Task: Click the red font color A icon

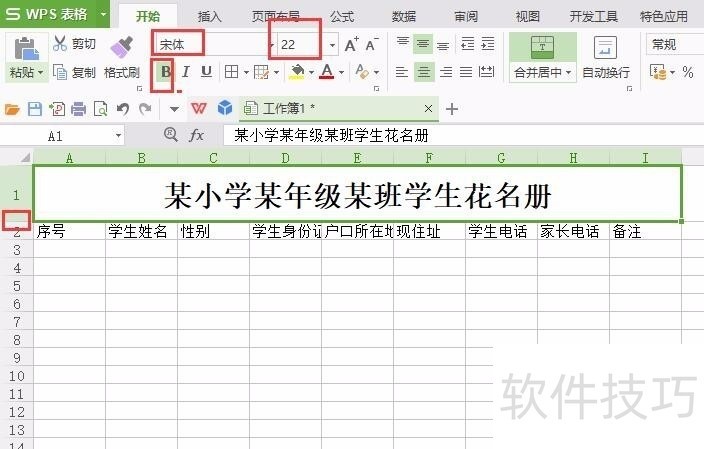Action: (x=327, y=71)
